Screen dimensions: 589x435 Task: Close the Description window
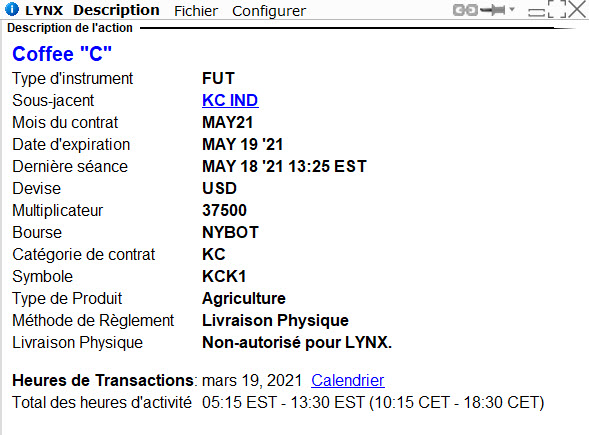(x=577, y=9)
